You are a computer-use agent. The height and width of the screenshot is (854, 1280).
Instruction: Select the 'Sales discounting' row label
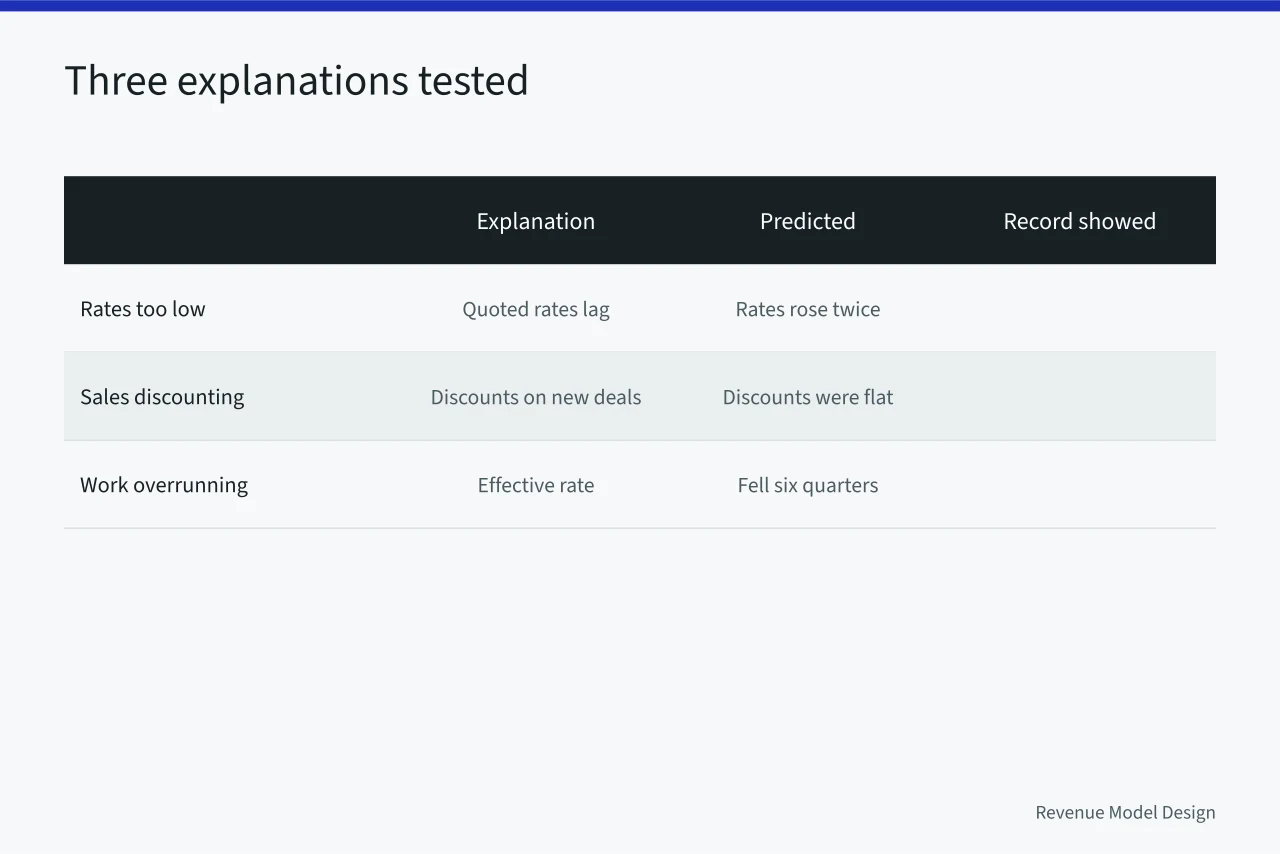pos(162,397)
